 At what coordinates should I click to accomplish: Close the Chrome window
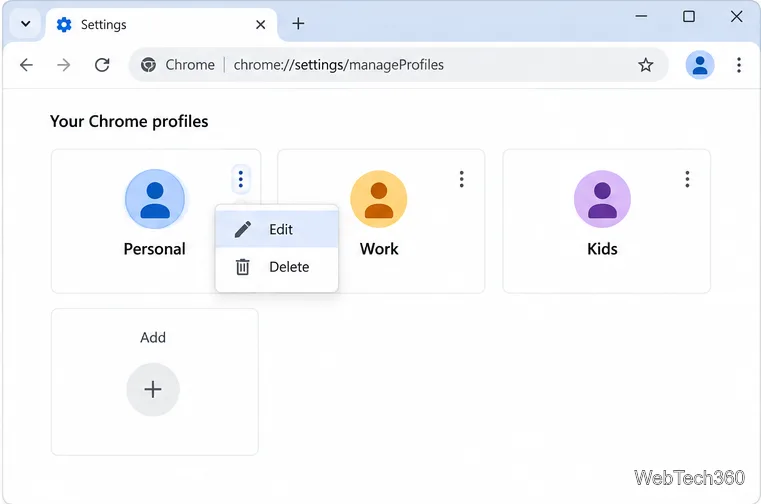(736, 16)
